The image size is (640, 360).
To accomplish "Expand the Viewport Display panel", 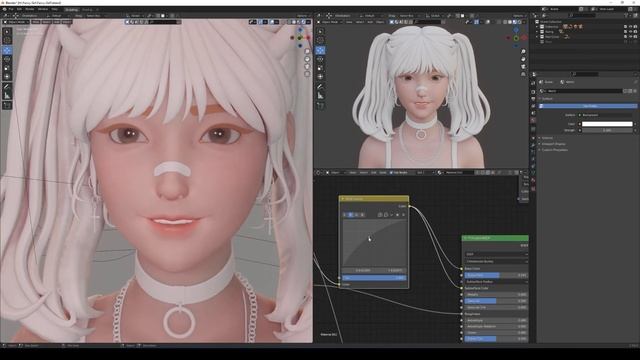I will coord(553,144).
